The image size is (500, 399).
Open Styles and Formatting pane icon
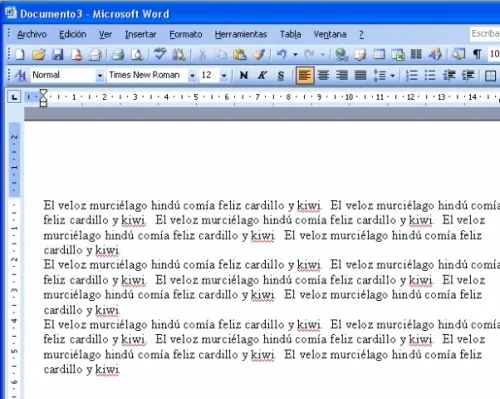coord(20,75)
